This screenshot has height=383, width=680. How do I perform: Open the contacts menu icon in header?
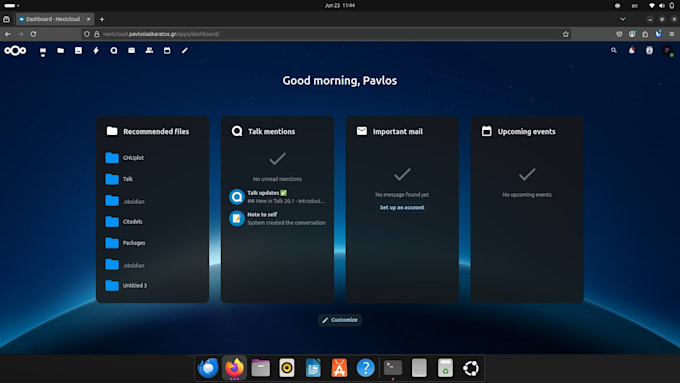(x=649, y=51)
